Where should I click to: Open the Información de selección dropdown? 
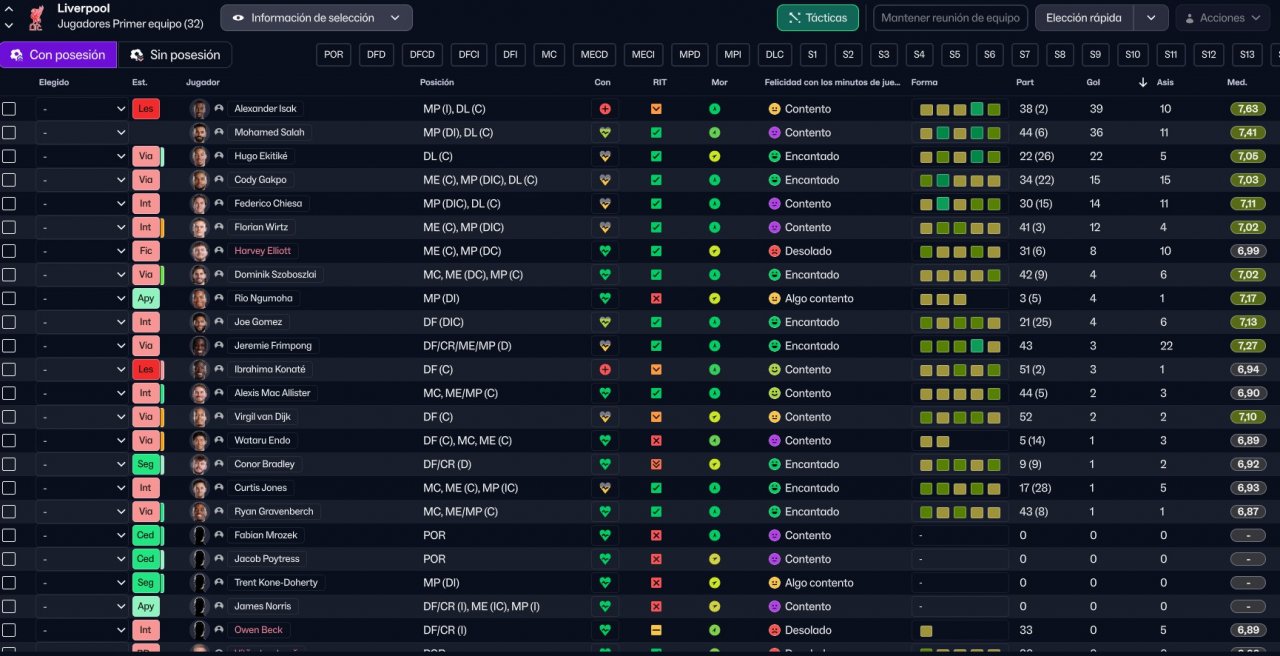click(316, 18)
